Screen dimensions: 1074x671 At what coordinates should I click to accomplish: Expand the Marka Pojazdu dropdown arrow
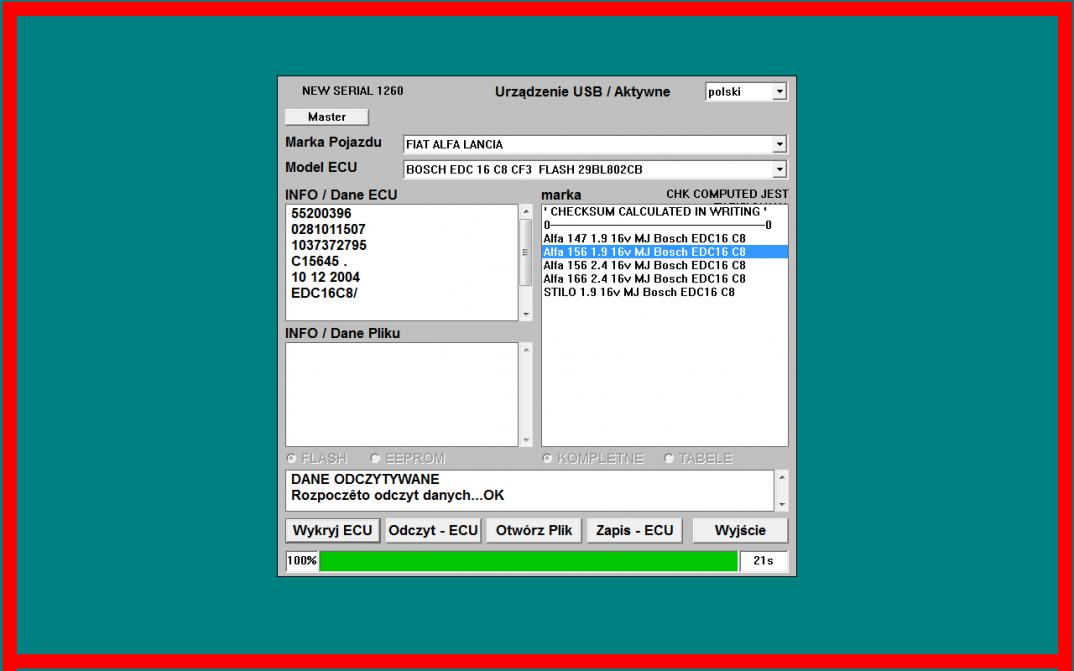[779, 144]
